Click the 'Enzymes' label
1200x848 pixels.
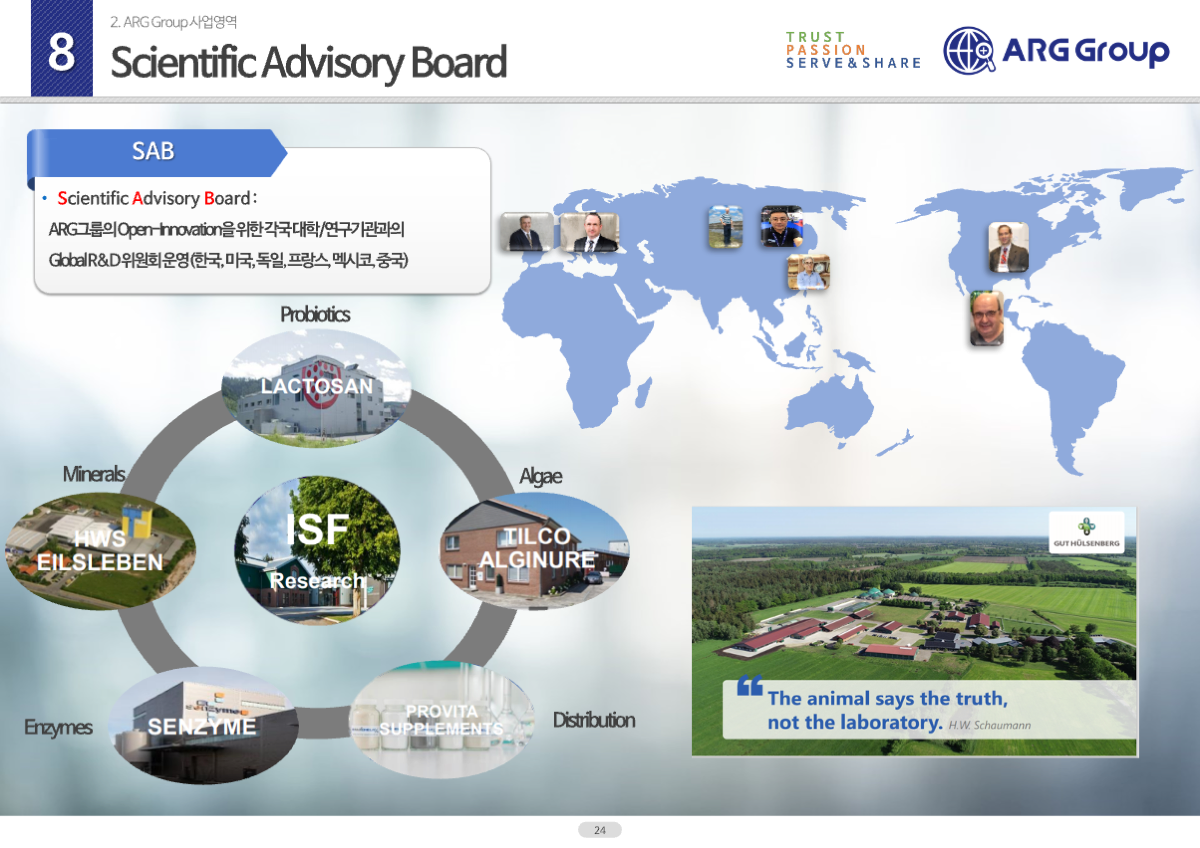pos(58,727)
